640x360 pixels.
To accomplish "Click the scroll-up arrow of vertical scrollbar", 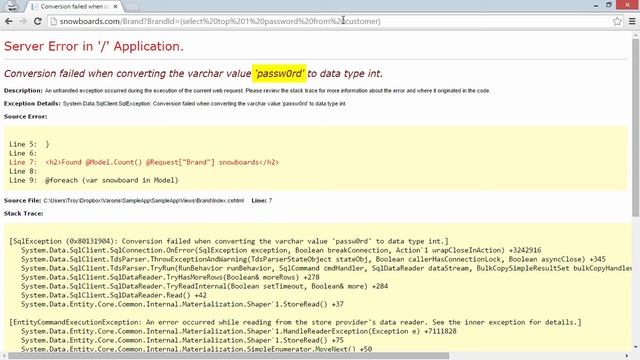I will tap(636, 35).
